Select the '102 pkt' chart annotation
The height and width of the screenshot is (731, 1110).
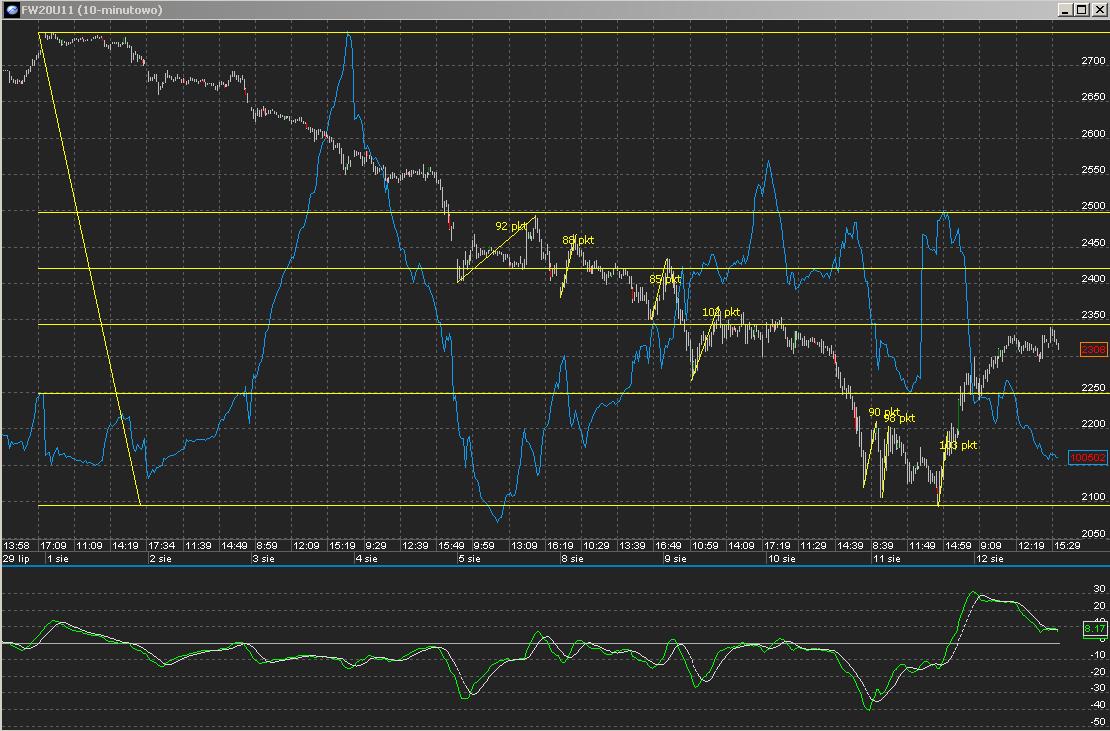pyautogui.click(x=721, y=311)
